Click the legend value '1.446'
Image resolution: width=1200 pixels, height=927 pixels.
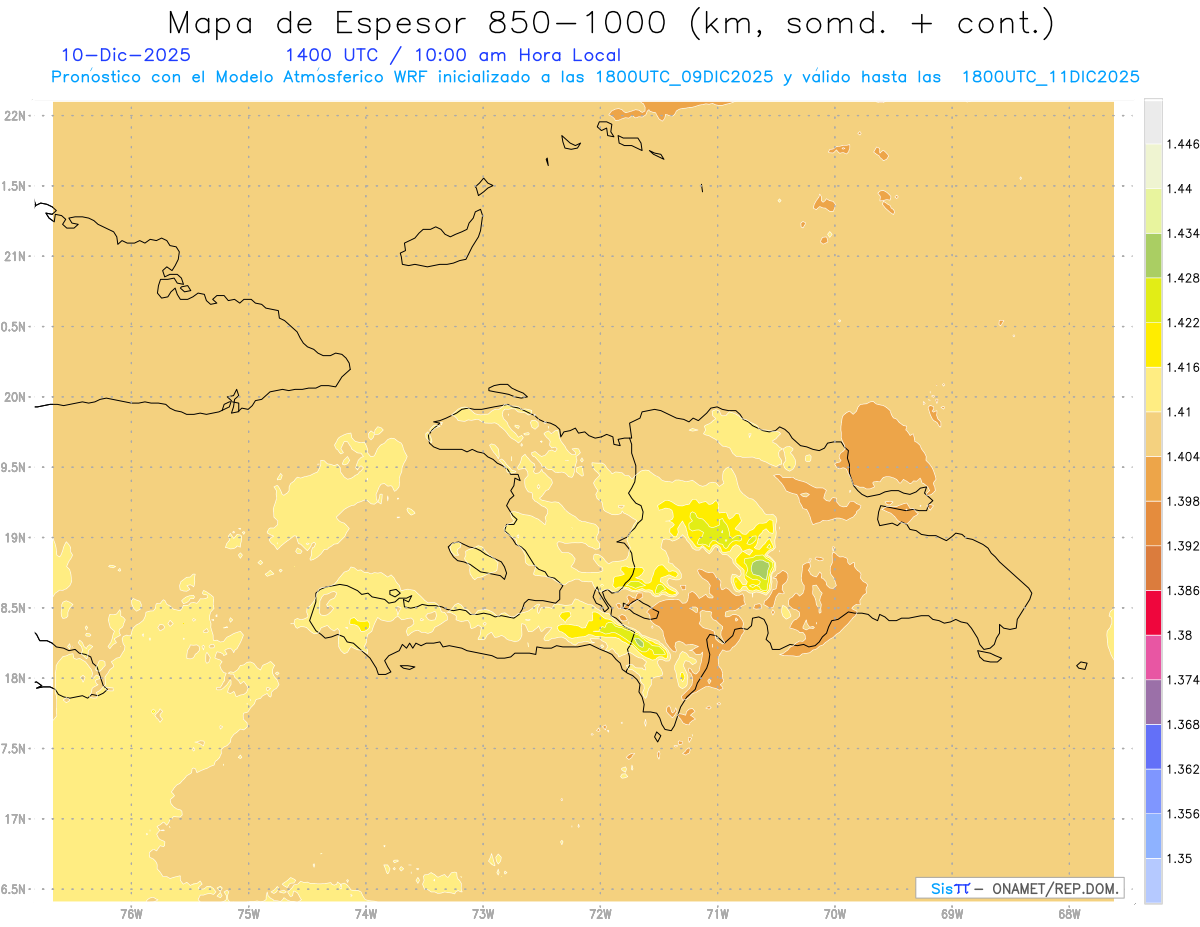click(1183, 144)
